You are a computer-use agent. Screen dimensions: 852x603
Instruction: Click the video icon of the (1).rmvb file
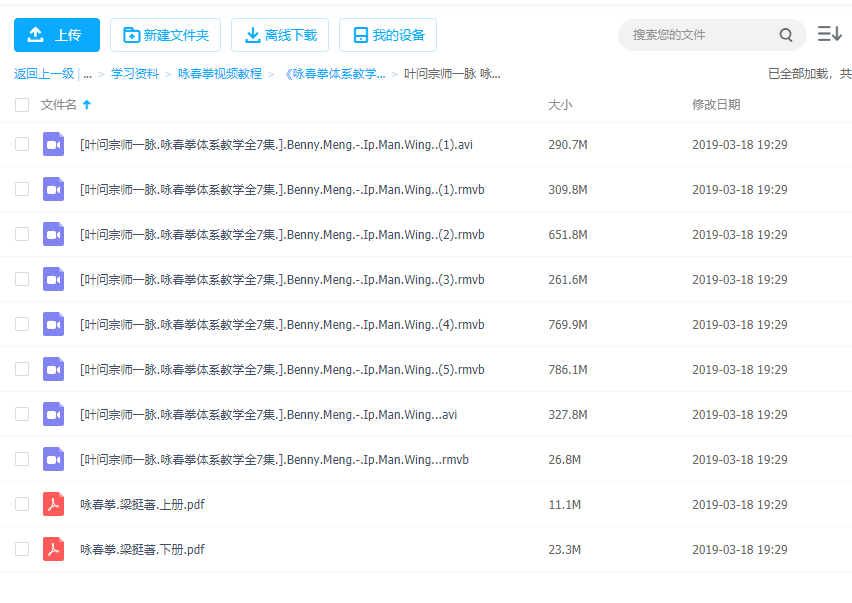(53, 189)
